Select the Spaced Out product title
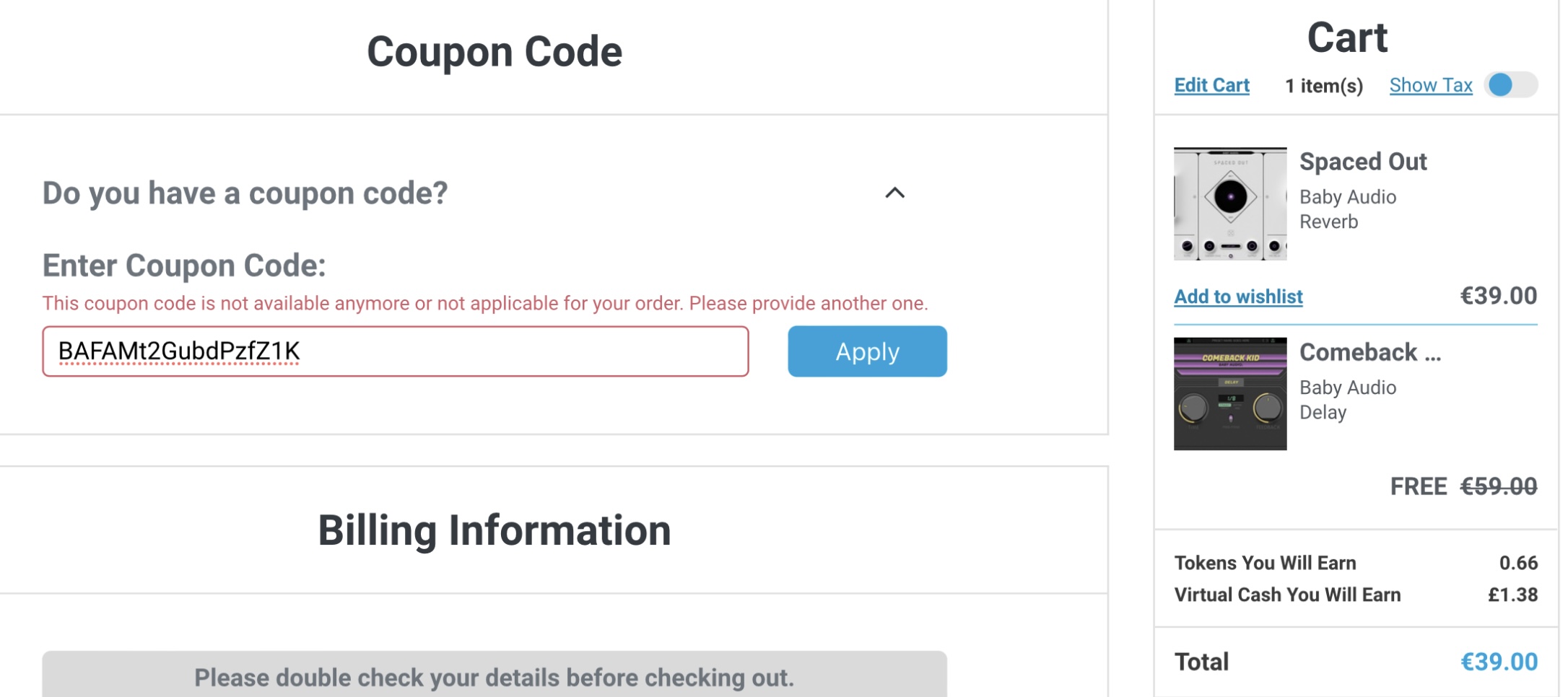Viewport: 1568px width, 697px height. (1363, 162)
